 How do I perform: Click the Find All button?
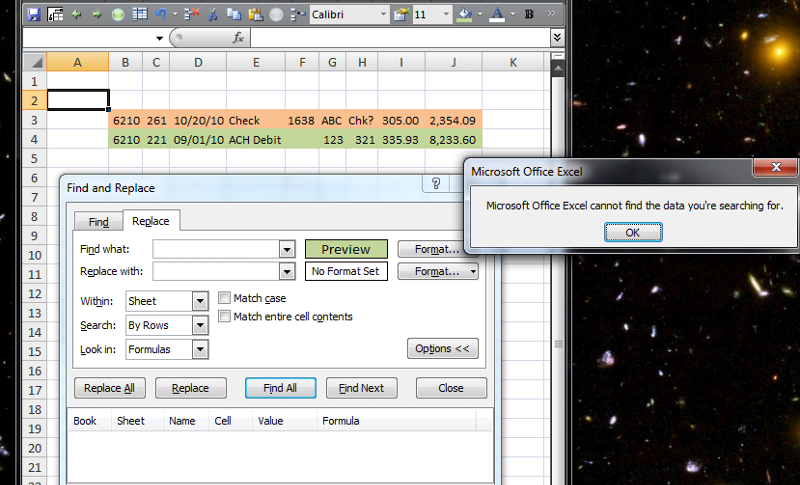pos(280,388)
